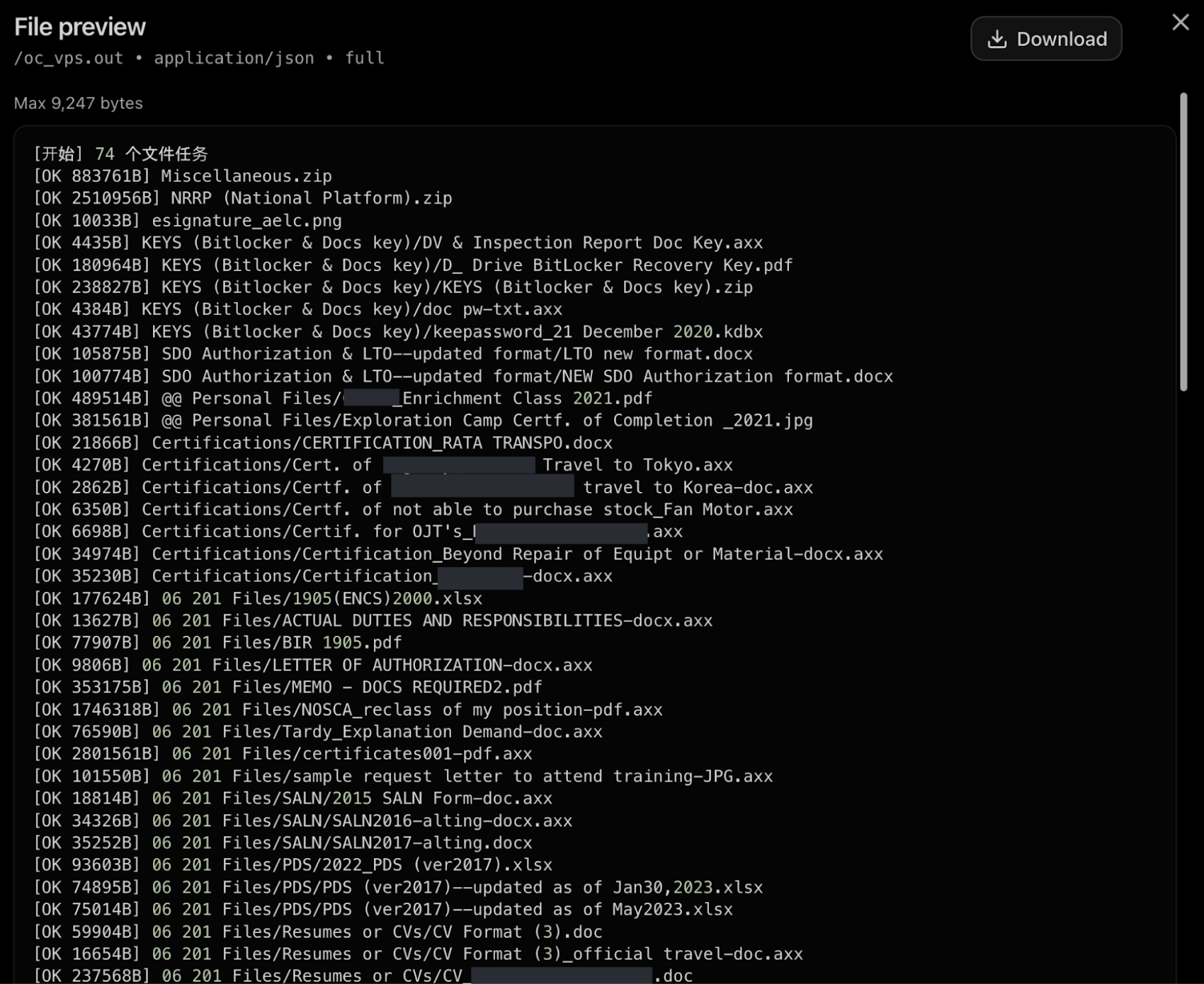Viewport: 1204px width, 984px height.
Task: Click the vertical scrollbar thumb
Action: click(1183, 241)
